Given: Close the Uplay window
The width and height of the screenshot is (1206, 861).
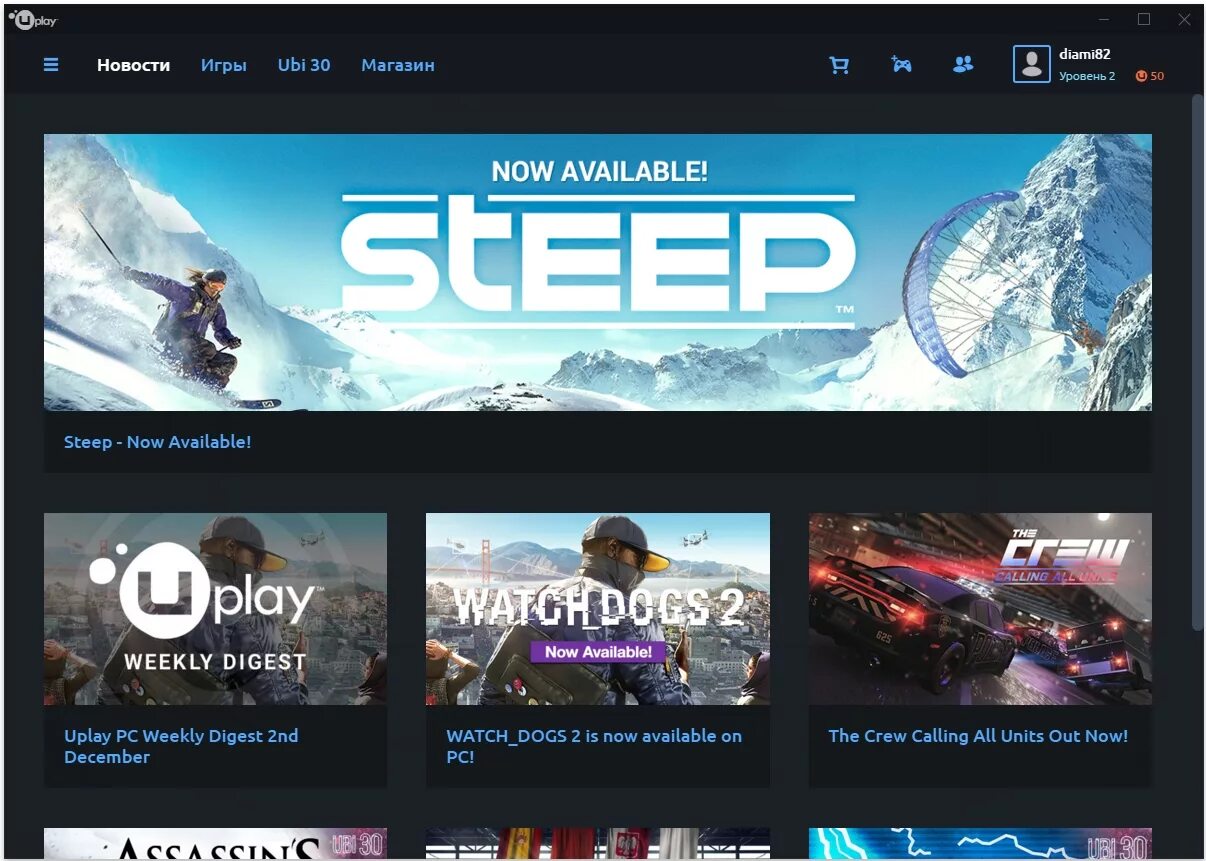Looking at the screenshot, I should point(1184,19).
